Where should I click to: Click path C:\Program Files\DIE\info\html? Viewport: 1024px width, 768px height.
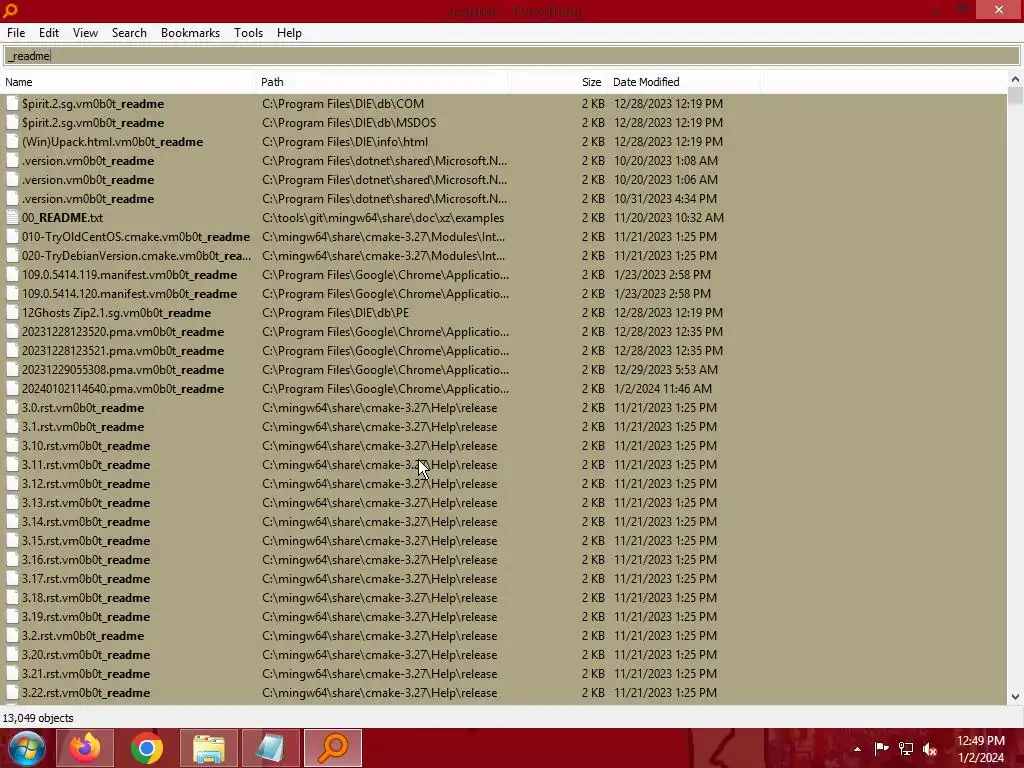coord(345,142)
